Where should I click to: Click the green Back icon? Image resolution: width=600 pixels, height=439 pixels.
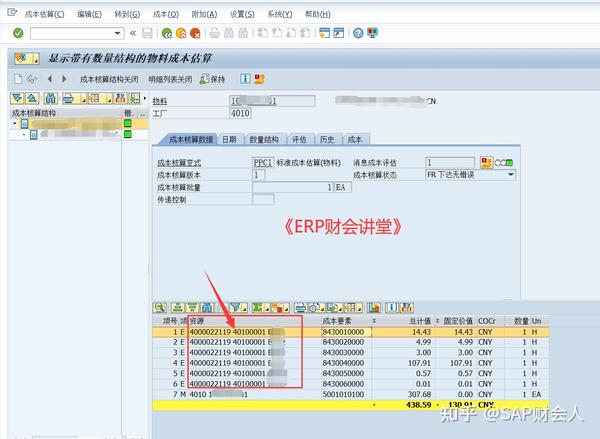[x=166, y=33]
